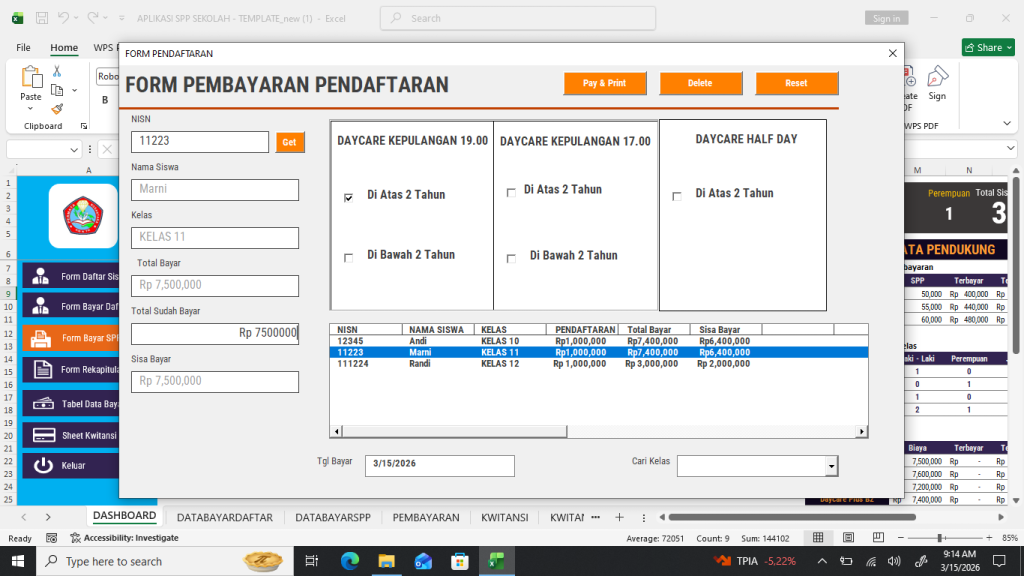Open Sheet Kwitansi via card icon
This screenshot has width=1024, height=576.
click(x=42, y=435)
